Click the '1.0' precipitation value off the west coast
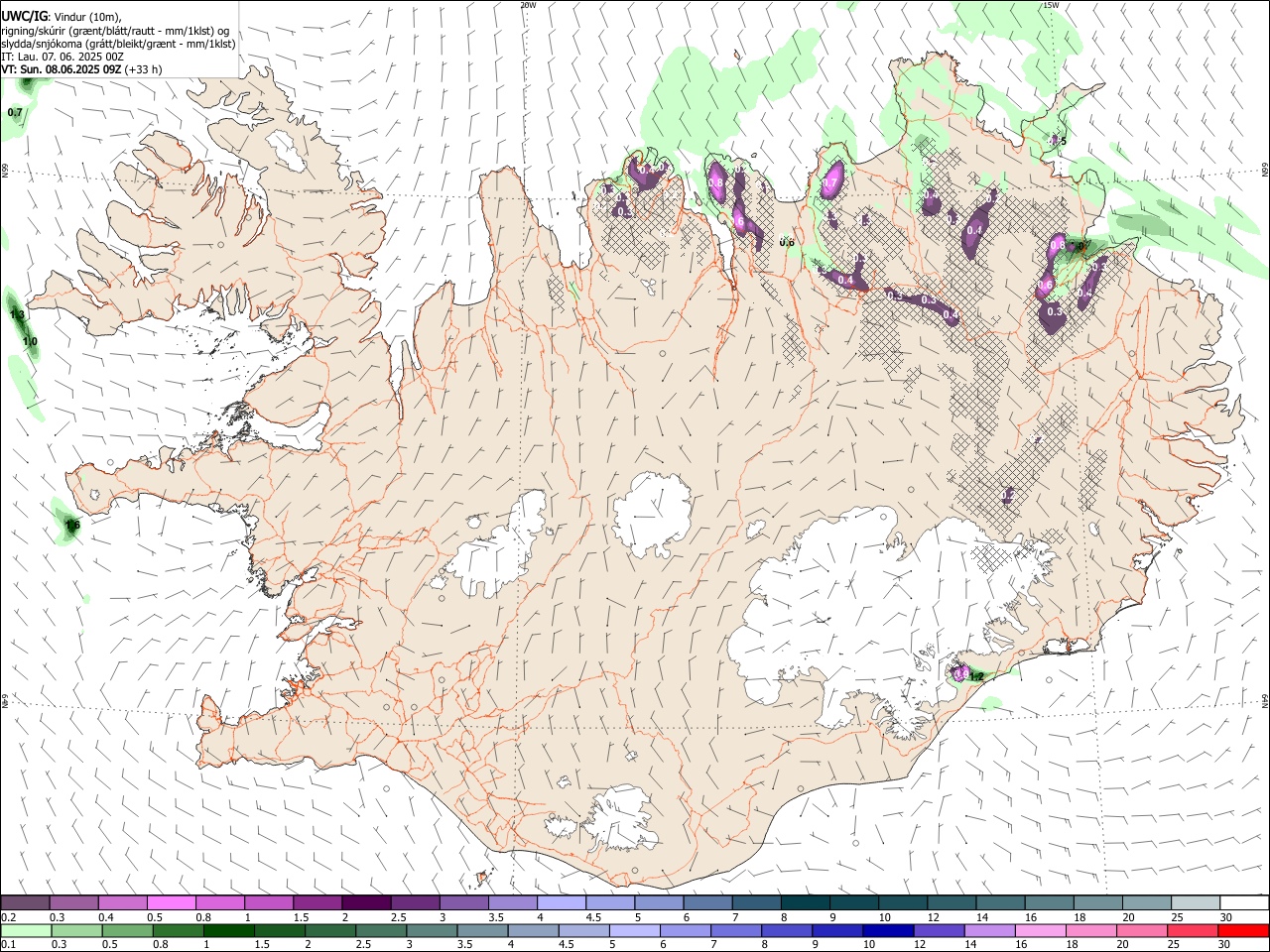This screenshot has width=1270, height=952. [30, 341]
